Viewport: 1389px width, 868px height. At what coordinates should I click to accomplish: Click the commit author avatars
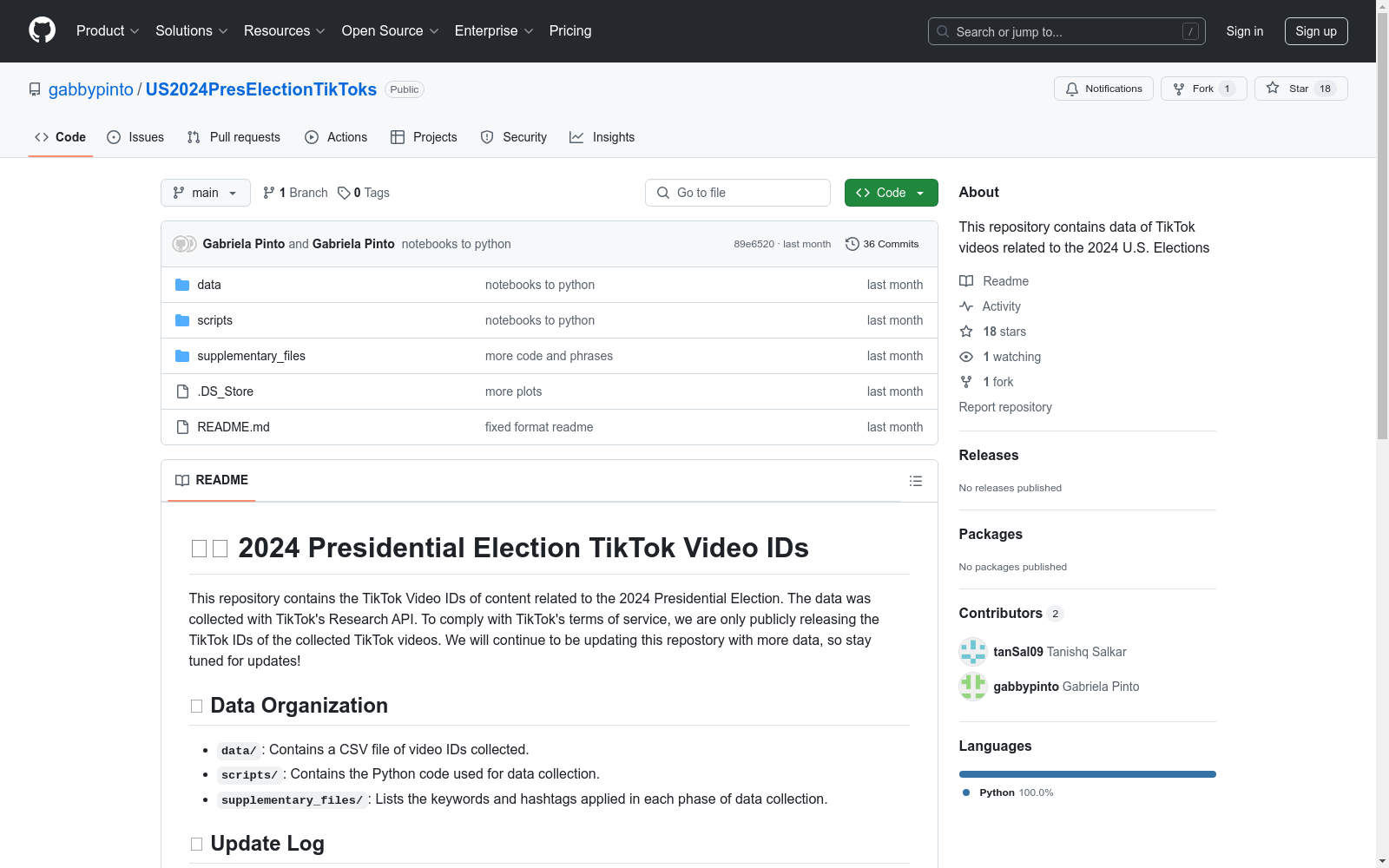coord(184,244)
